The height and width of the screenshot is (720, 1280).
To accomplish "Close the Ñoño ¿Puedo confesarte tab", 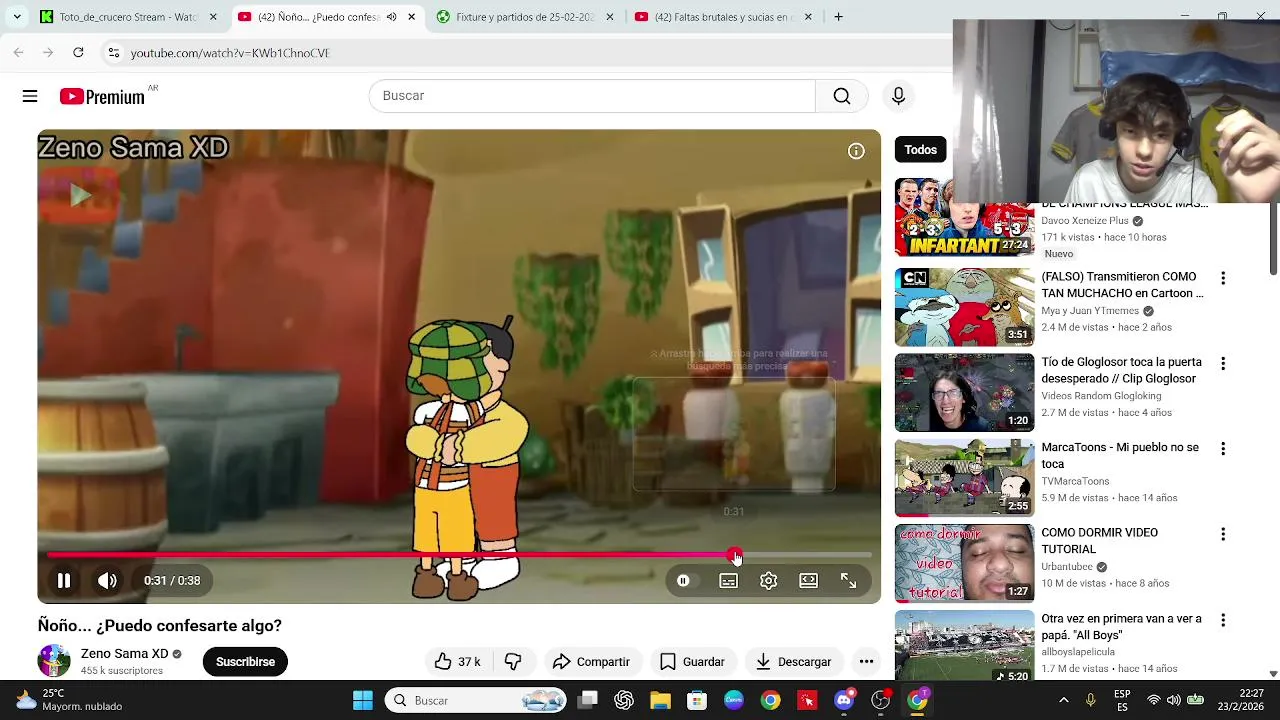I will (x=411, y=17).
